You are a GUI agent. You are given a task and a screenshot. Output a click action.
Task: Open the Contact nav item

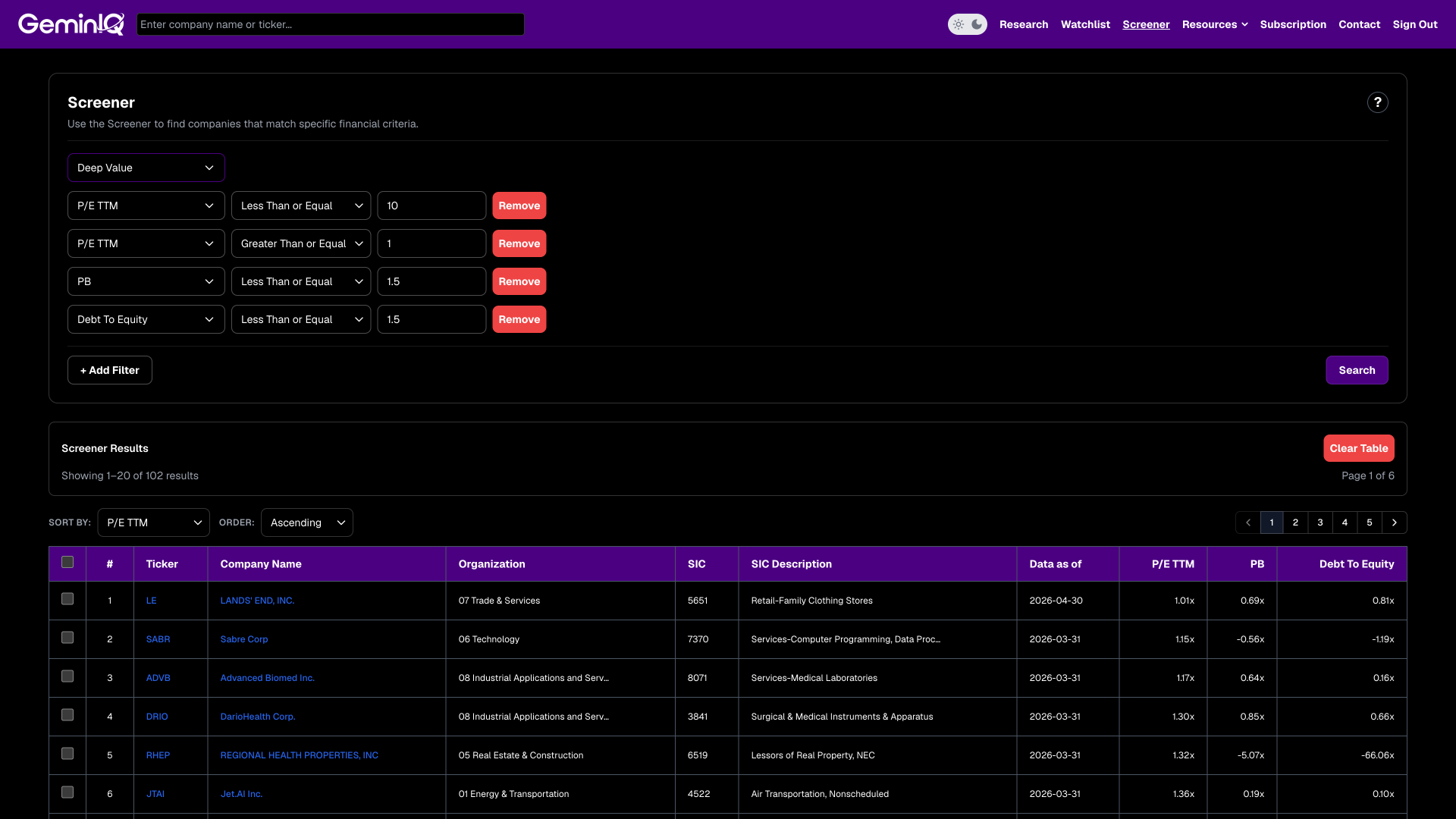[1359, 24]
